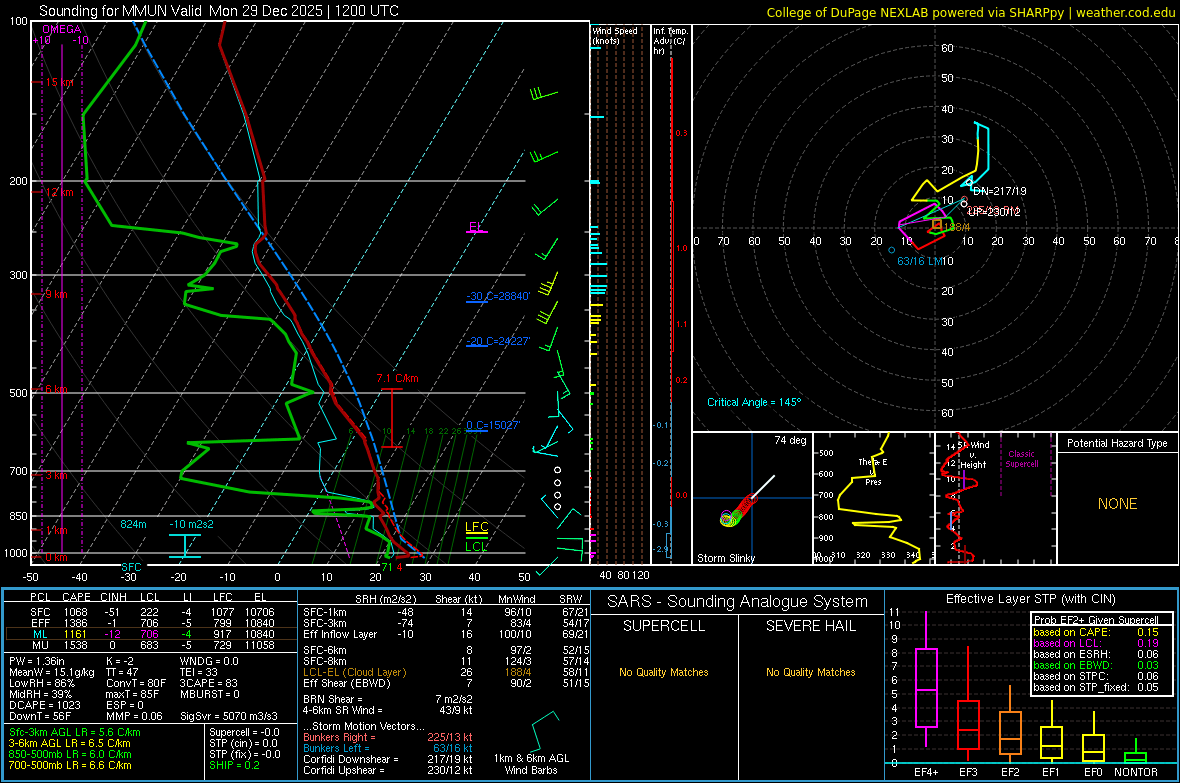Viewport: 1180px width, 783px height.
Task: Click the LFC label on skew-T
Action: pyautogui.click(x=476, y=527)
